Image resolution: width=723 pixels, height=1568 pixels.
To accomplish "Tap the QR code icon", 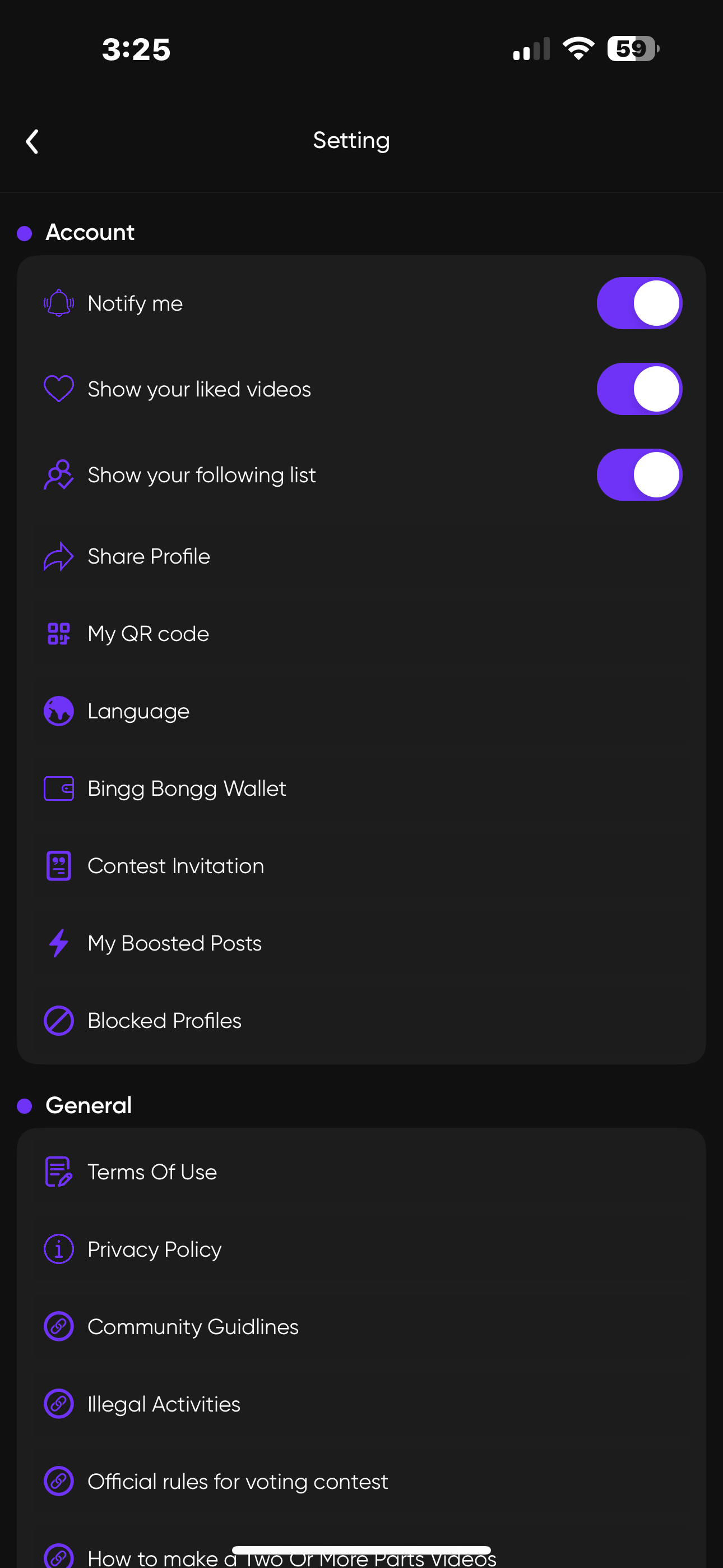I will pyautogui.click(x=58, y=634).
